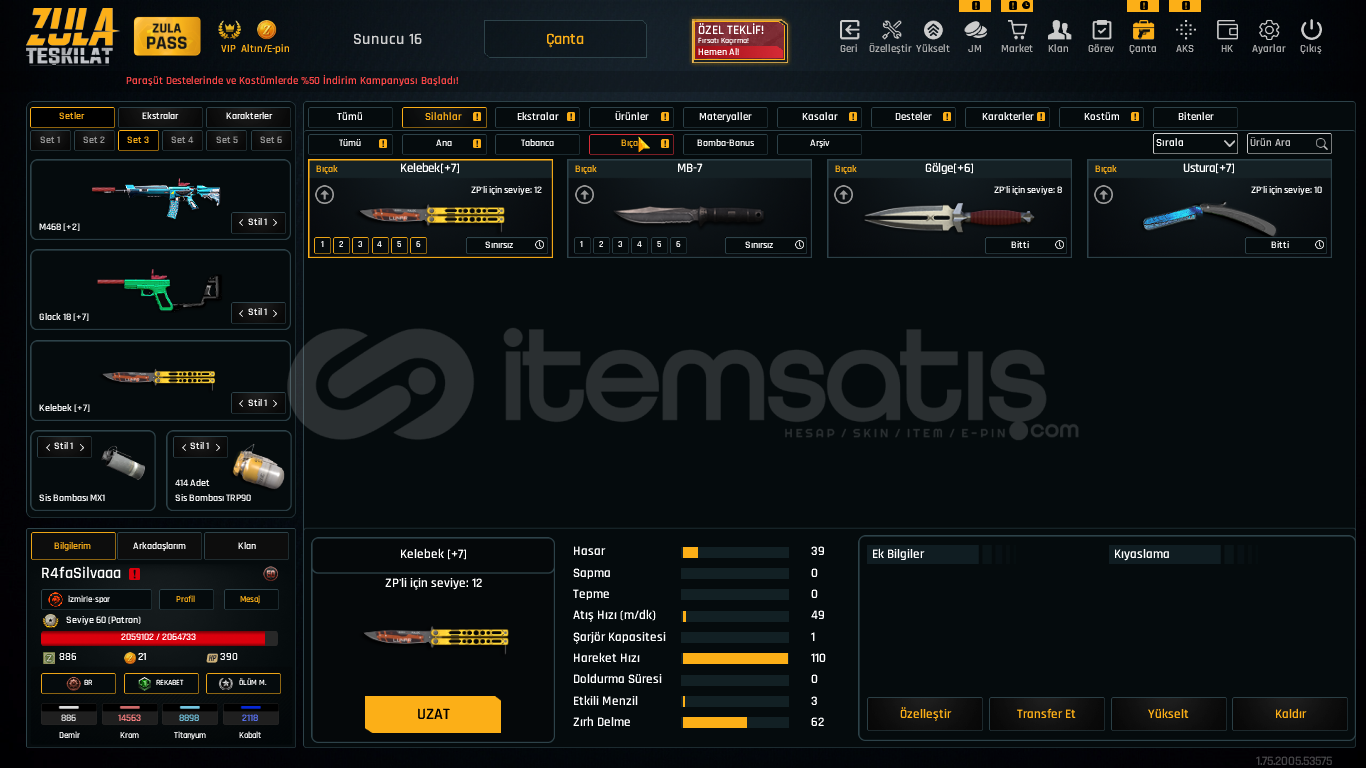Toggle set slot 3 on Kelebek[+7] card
1366x768 pixels.
coord(361,245)
